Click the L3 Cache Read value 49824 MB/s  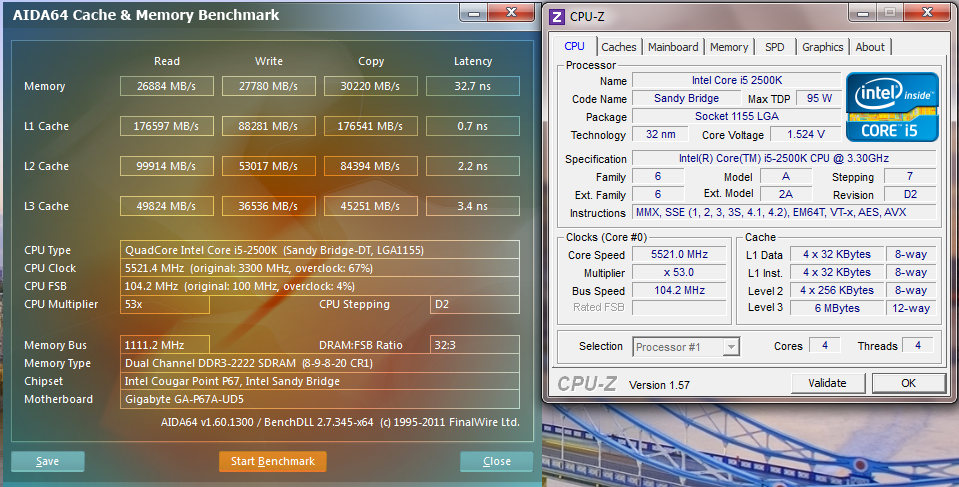pyautogui.click(x=167, y=206)
